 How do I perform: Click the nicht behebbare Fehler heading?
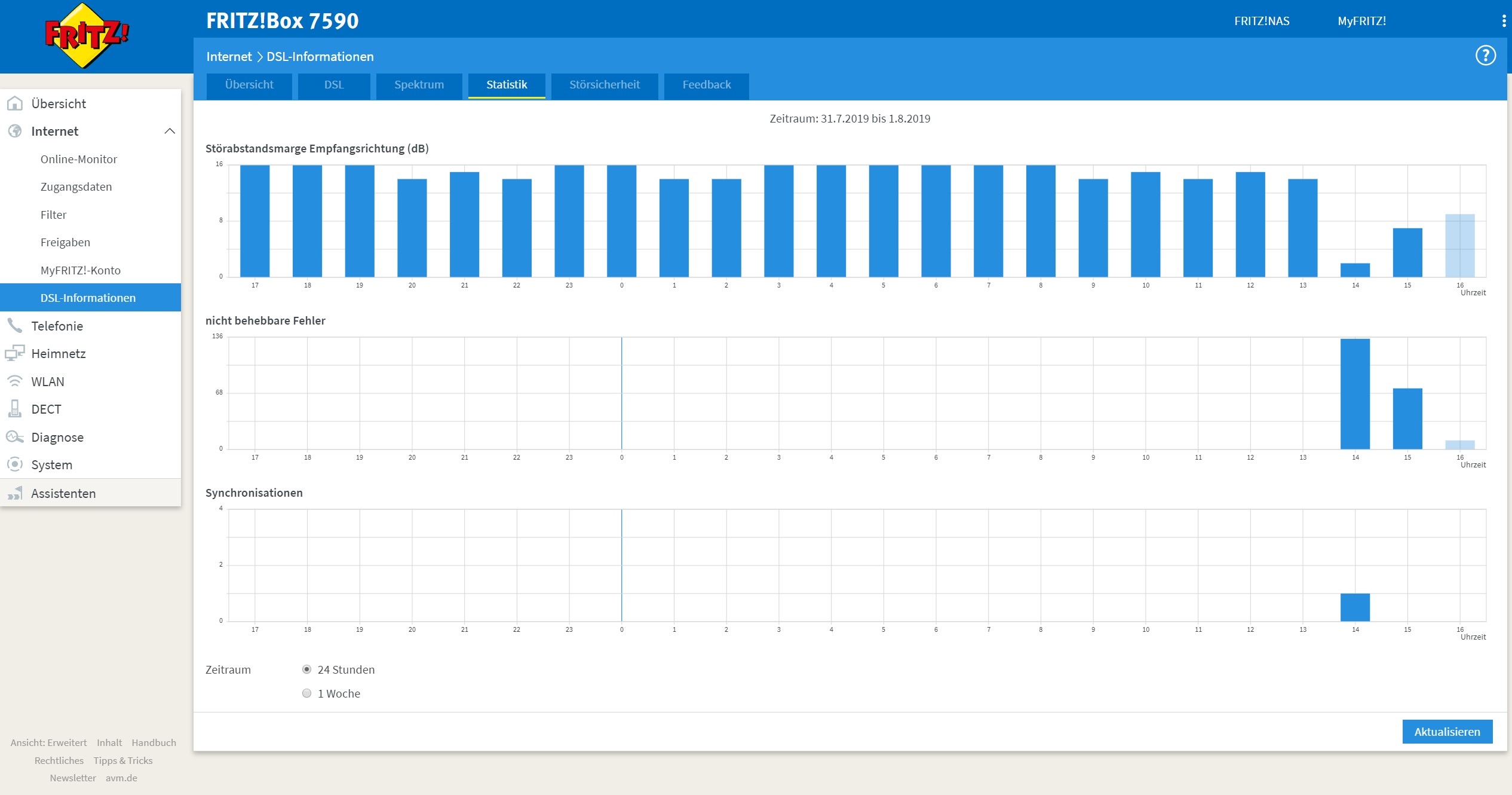coord(265,321)
